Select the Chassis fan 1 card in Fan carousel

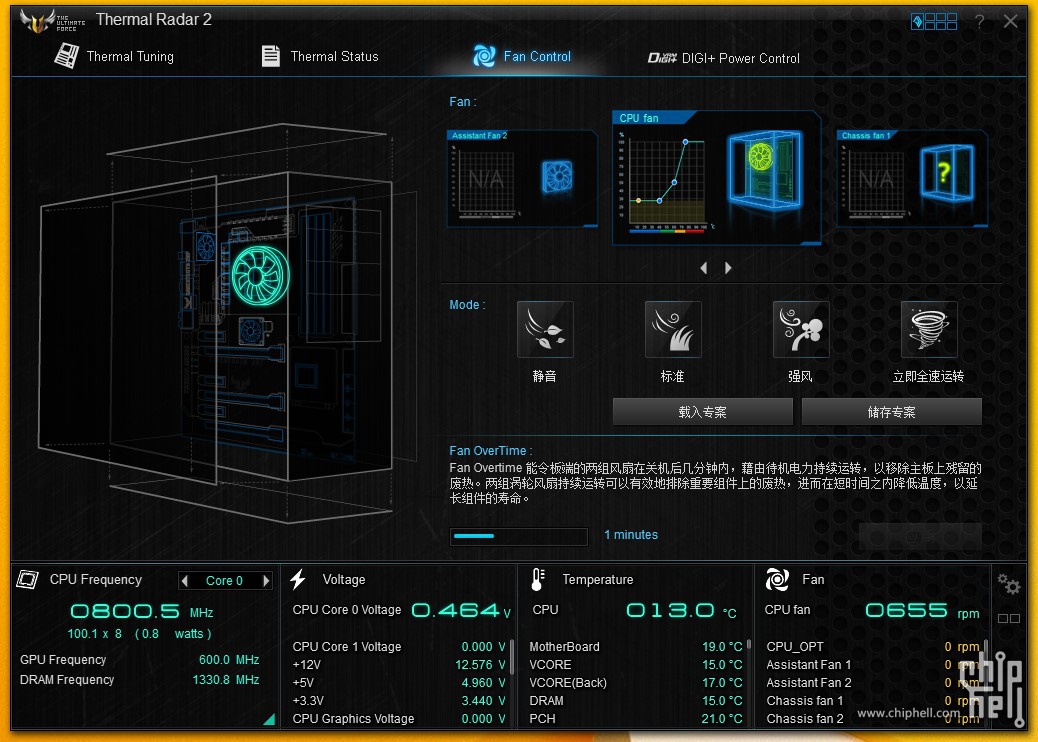912,179
